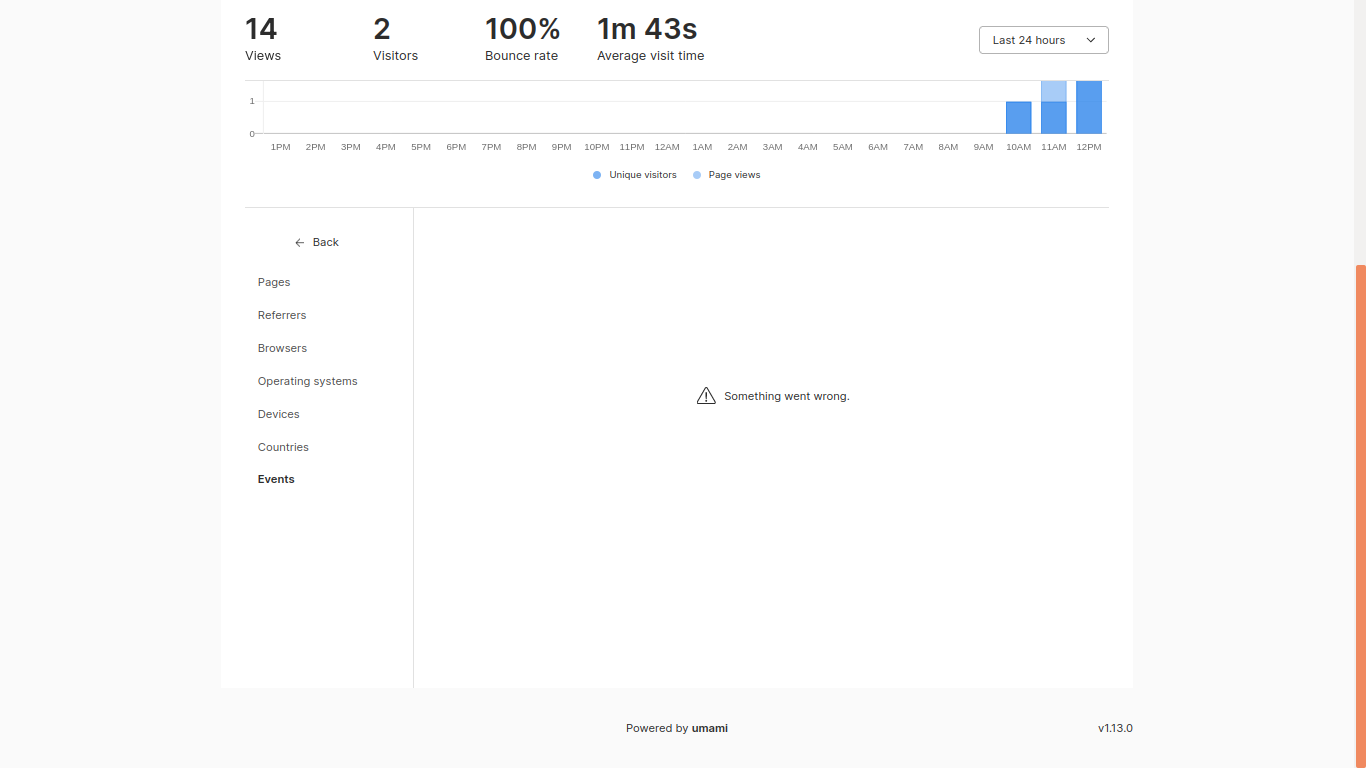Open the umami link in the footer
The width and height of the screenshot is (1366, 768).
(709, 728)
